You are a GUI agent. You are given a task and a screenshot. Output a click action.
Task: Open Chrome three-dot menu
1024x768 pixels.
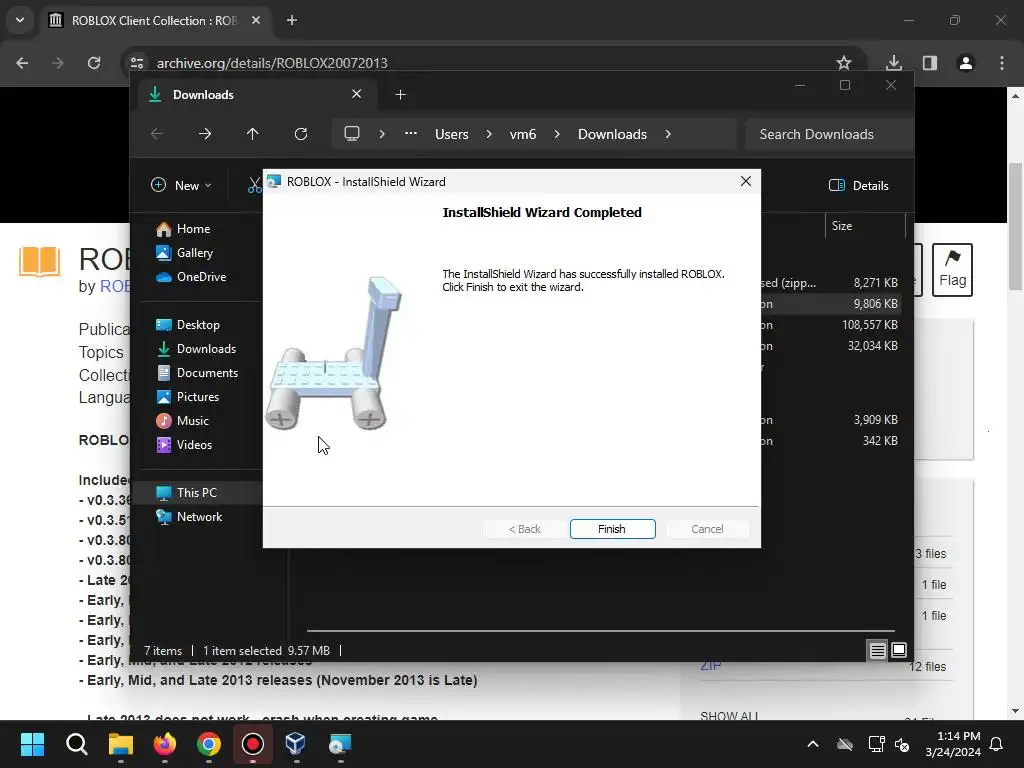pos(1002,63)
